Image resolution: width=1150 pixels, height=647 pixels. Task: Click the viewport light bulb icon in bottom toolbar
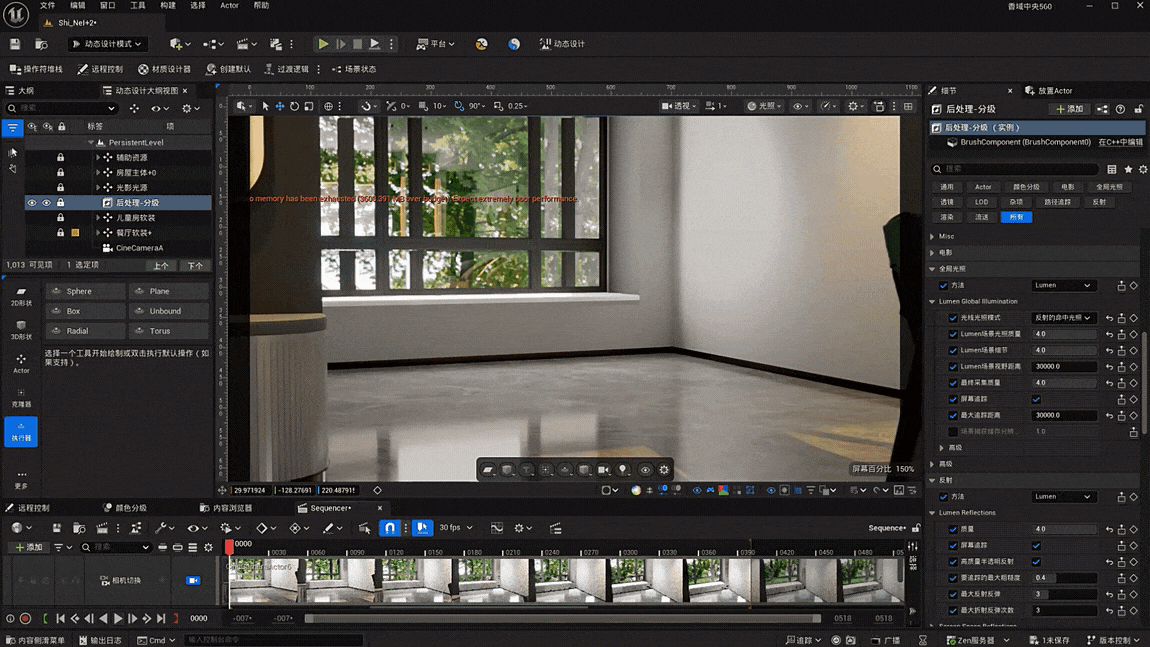tap(623, 469)
